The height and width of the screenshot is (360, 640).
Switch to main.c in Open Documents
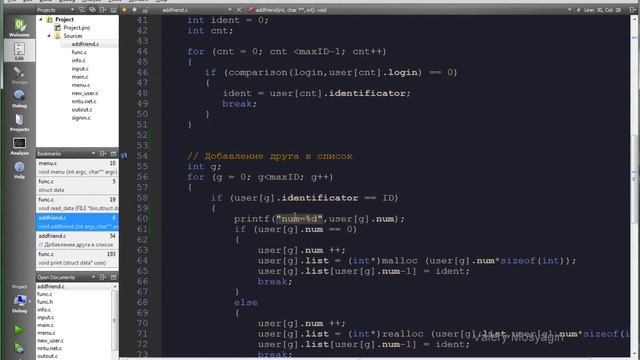tap(45, 325)
